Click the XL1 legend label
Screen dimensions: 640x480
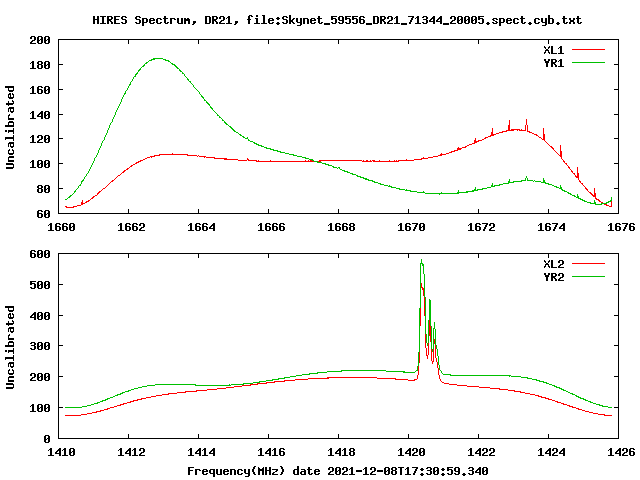553,50
